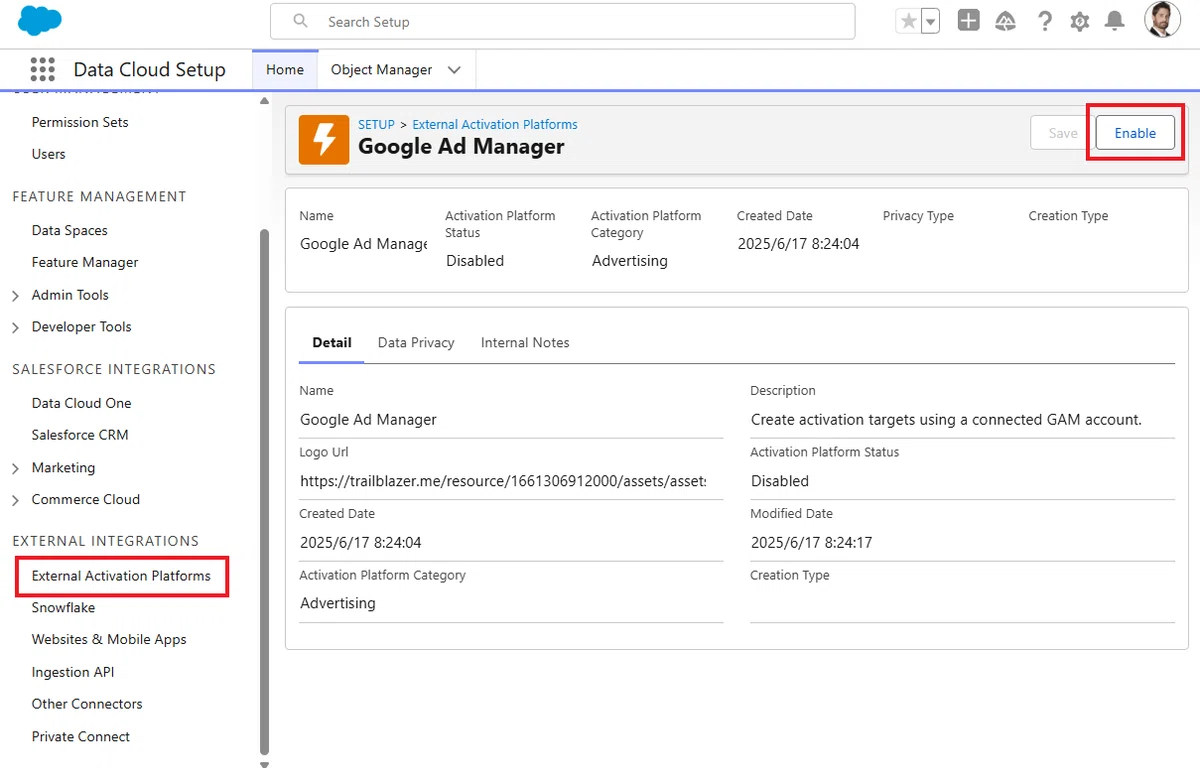Screen dimensions: 1200x768
Task: Open Data Spaces in sidebar
Action: (69, 230)
